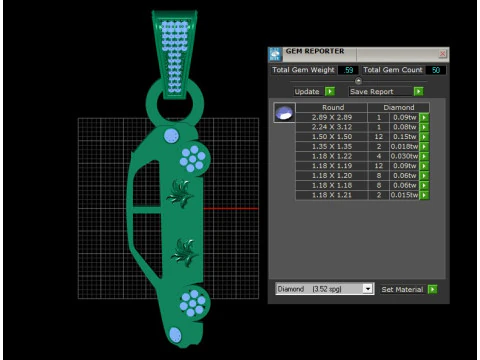Close the Gem Reporter window
Screen dimensions: 480x360
point(442,54)
